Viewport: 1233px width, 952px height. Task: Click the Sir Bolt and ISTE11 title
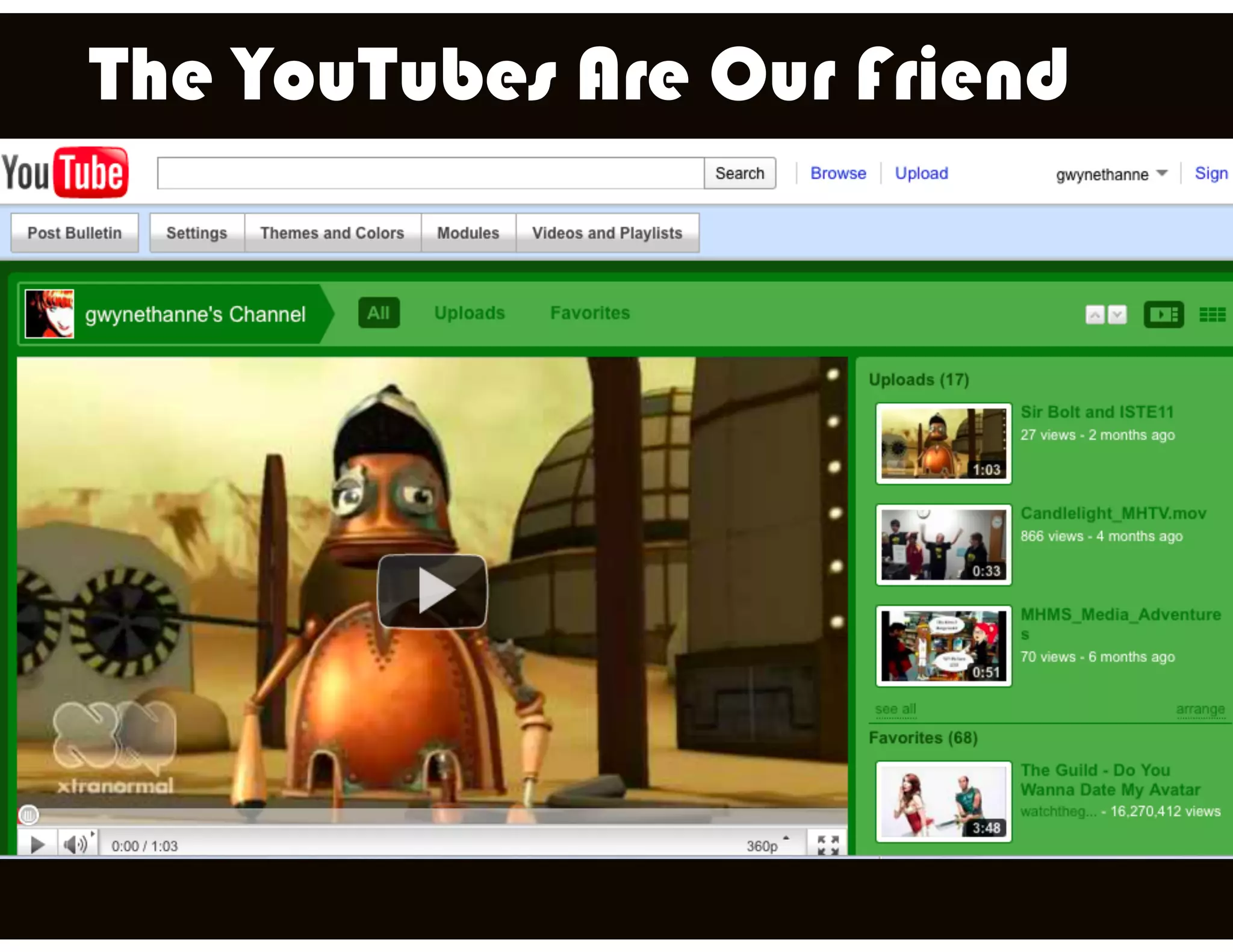pyautogui.click(x=1097, y=412)
